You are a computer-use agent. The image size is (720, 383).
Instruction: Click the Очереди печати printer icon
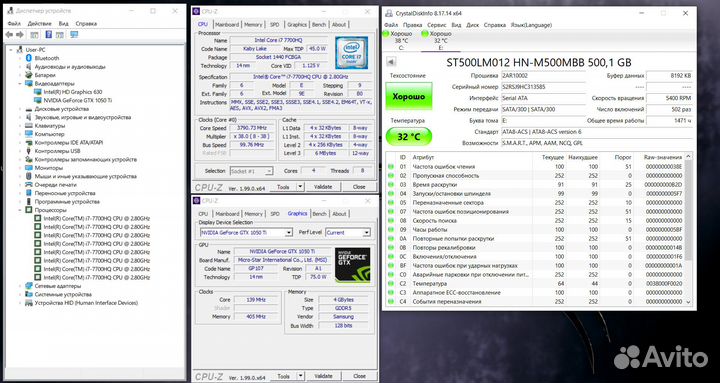point(29,185)
